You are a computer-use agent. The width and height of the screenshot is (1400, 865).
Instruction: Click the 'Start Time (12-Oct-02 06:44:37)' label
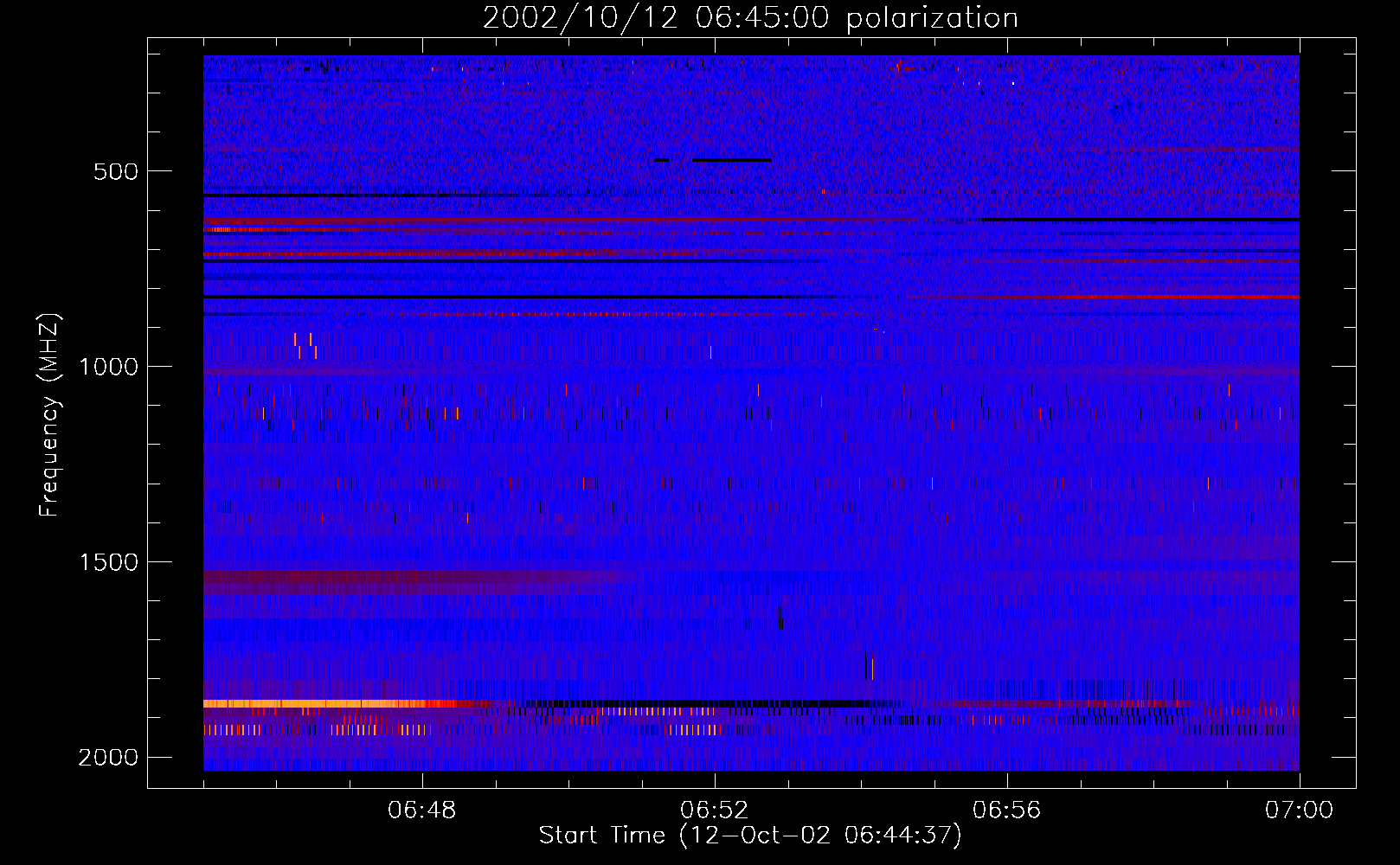tap(750, 836)
